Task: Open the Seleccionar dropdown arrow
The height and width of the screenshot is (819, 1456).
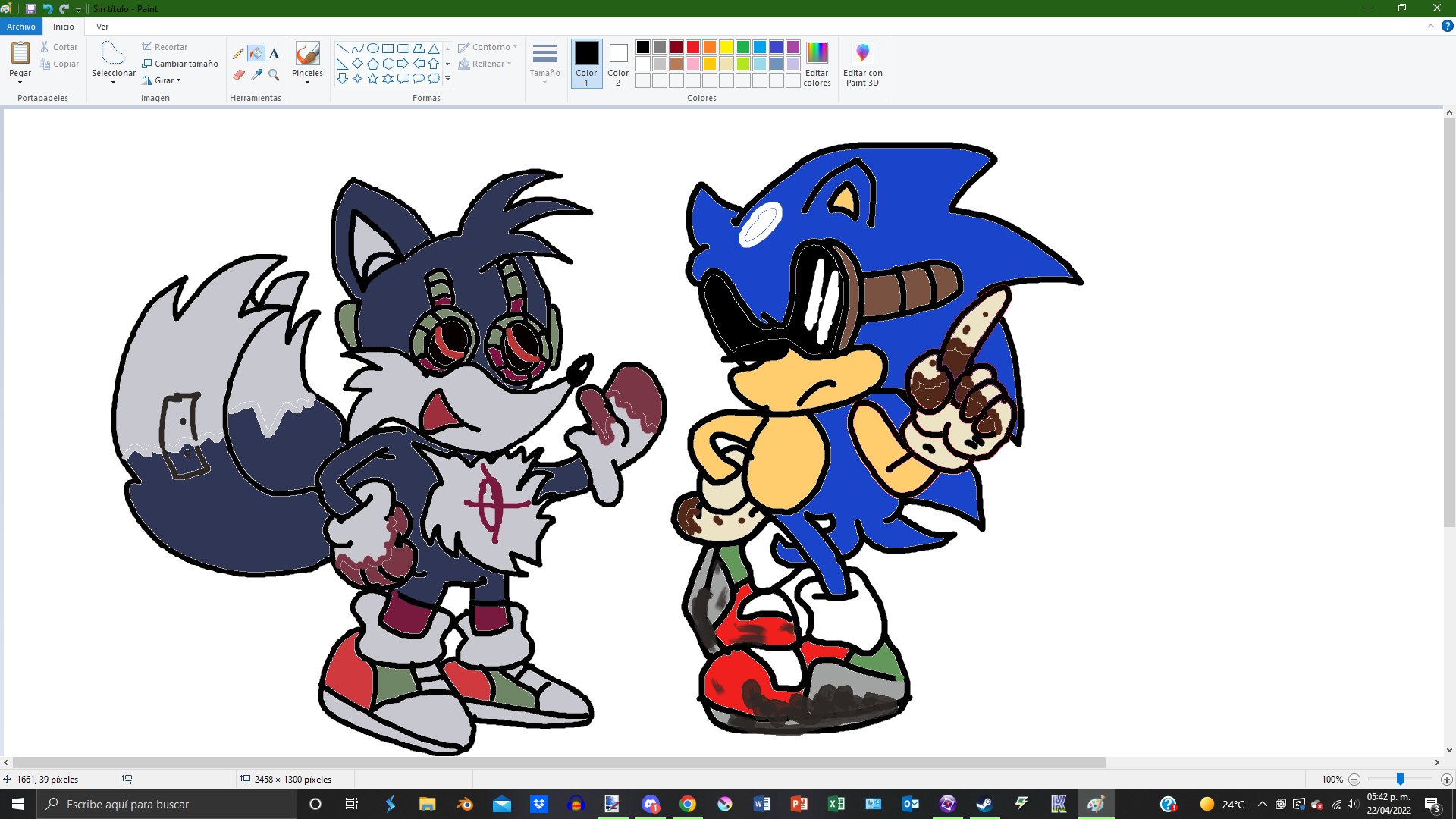Action: 113,82
